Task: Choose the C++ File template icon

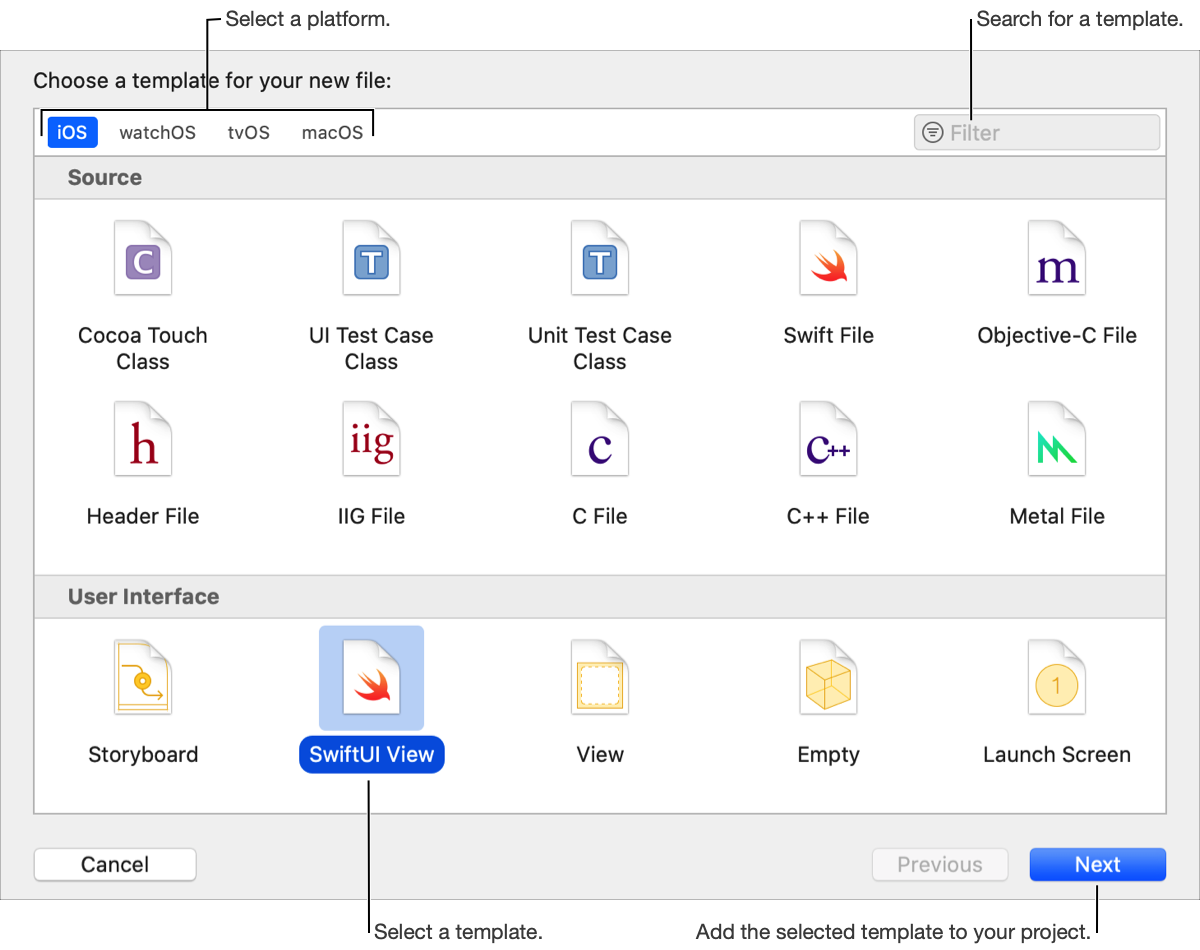Action: pyautogui.click(x=828, y=440)
